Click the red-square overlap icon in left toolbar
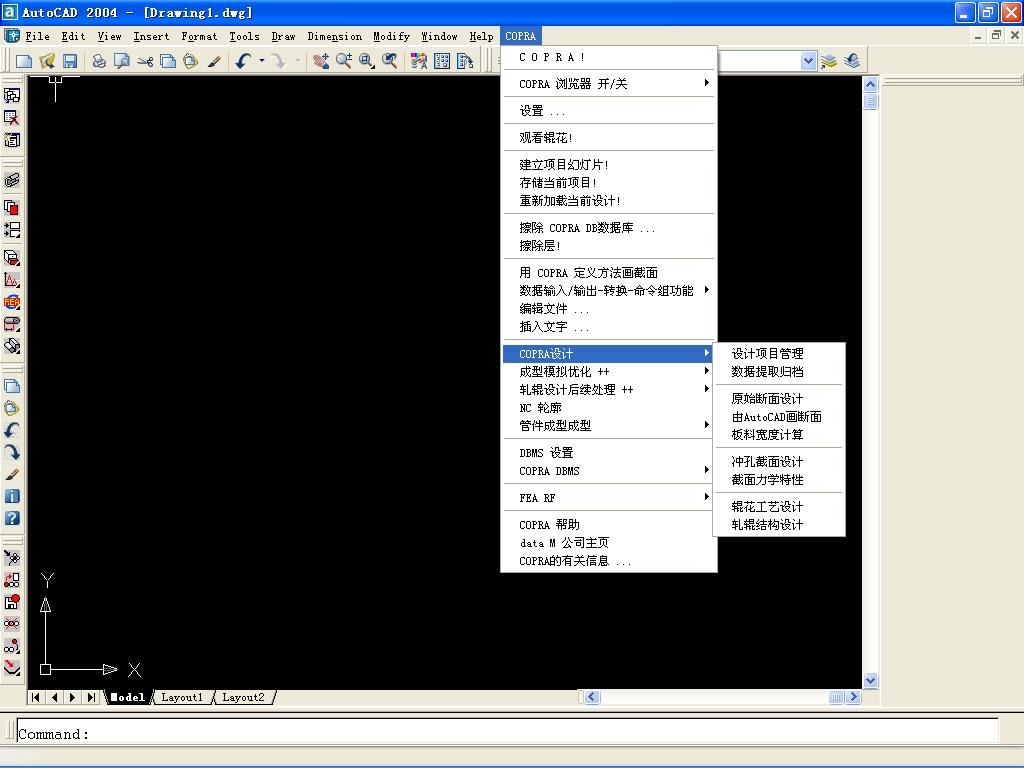 tap(12, 208)
